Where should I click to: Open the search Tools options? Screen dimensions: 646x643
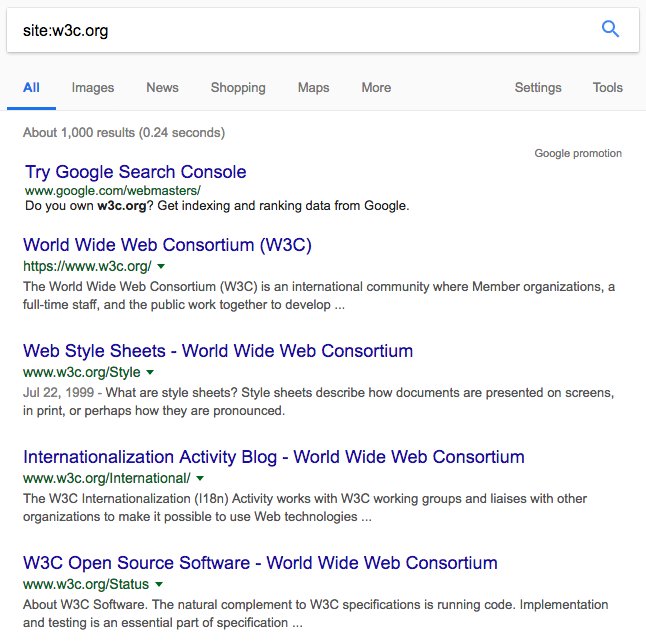pos(608,87)
